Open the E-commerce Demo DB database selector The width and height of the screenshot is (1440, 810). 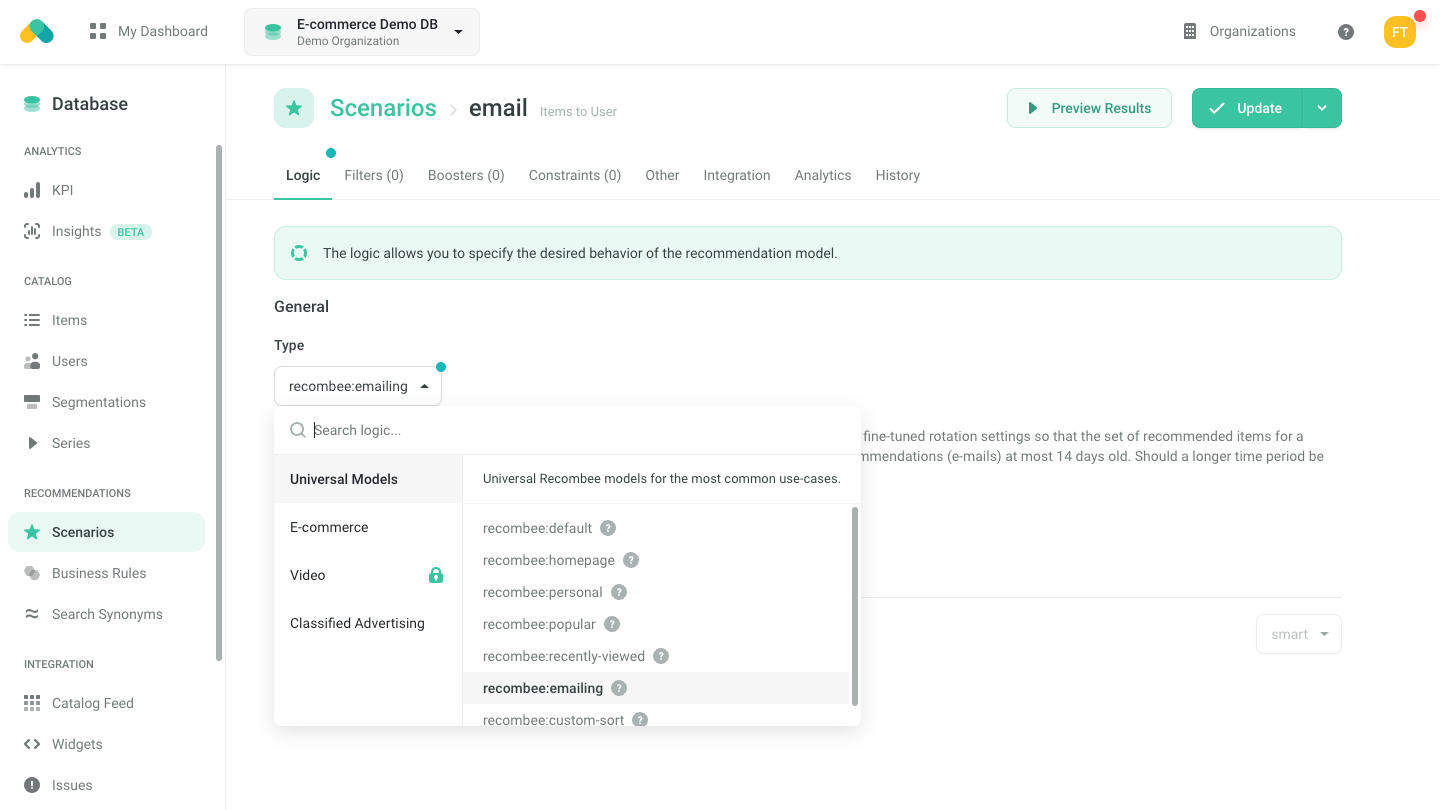click(x=362, y=32)
